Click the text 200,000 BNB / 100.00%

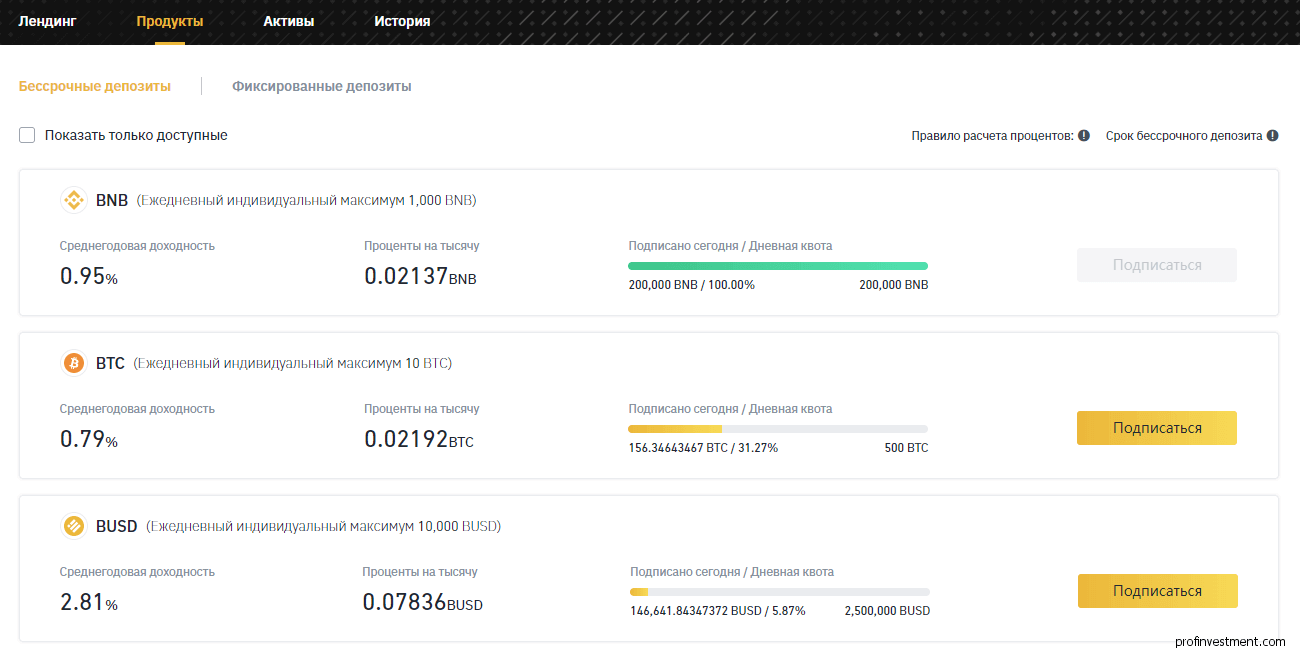click(692, 285)
